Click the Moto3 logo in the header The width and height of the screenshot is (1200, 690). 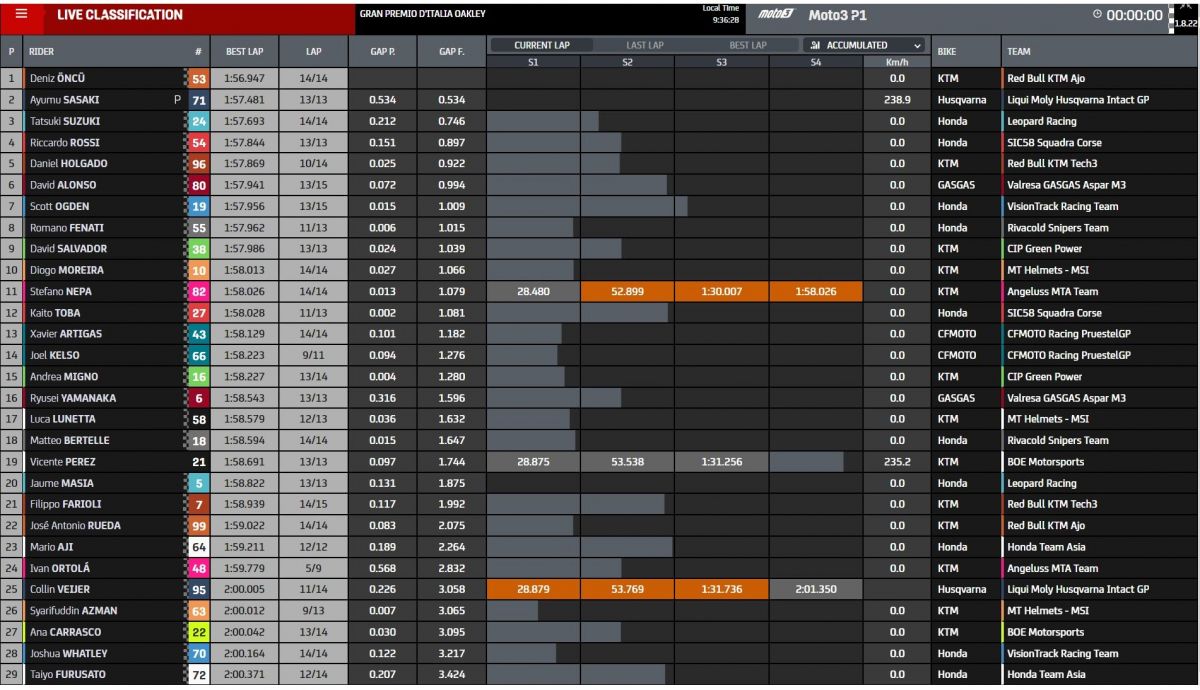pos(777,15)
